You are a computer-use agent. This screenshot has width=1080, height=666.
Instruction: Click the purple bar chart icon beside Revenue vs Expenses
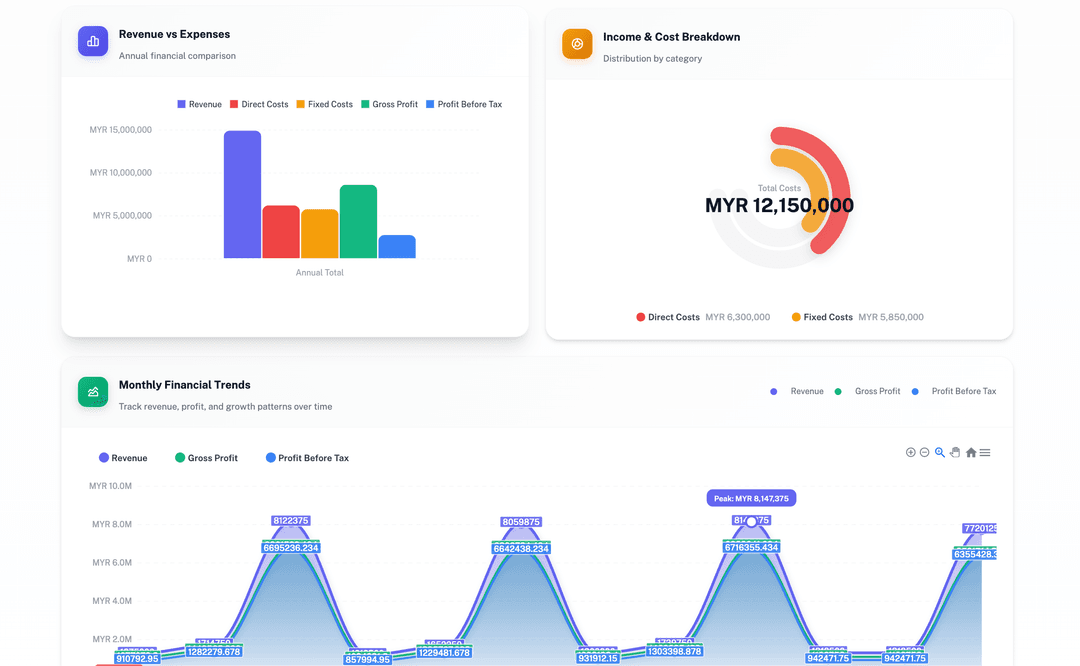coord(92,41)
